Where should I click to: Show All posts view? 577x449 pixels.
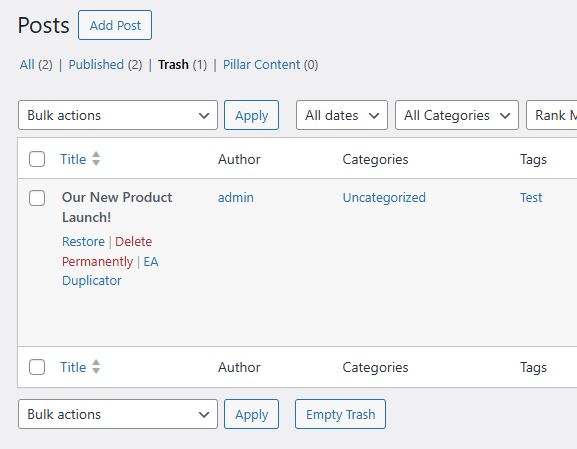(27, 64)
